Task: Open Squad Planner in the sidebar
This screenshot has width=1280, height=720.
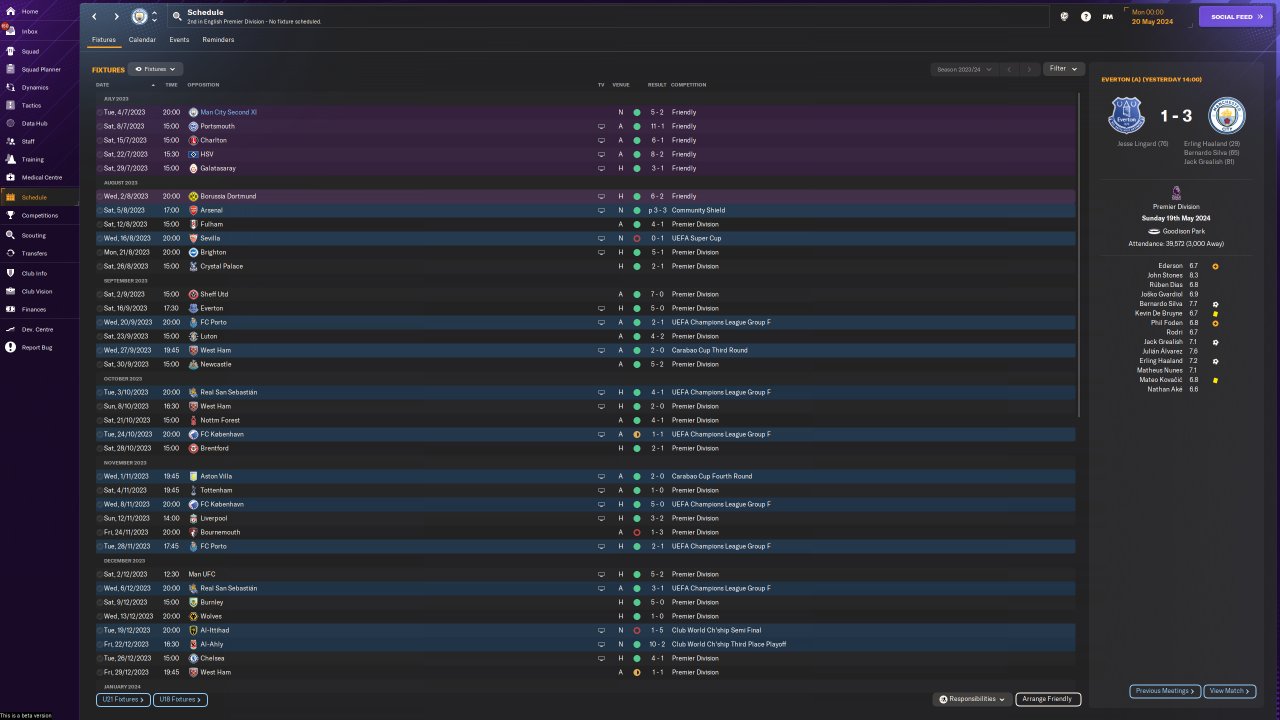Action: (x=40, y=69)
